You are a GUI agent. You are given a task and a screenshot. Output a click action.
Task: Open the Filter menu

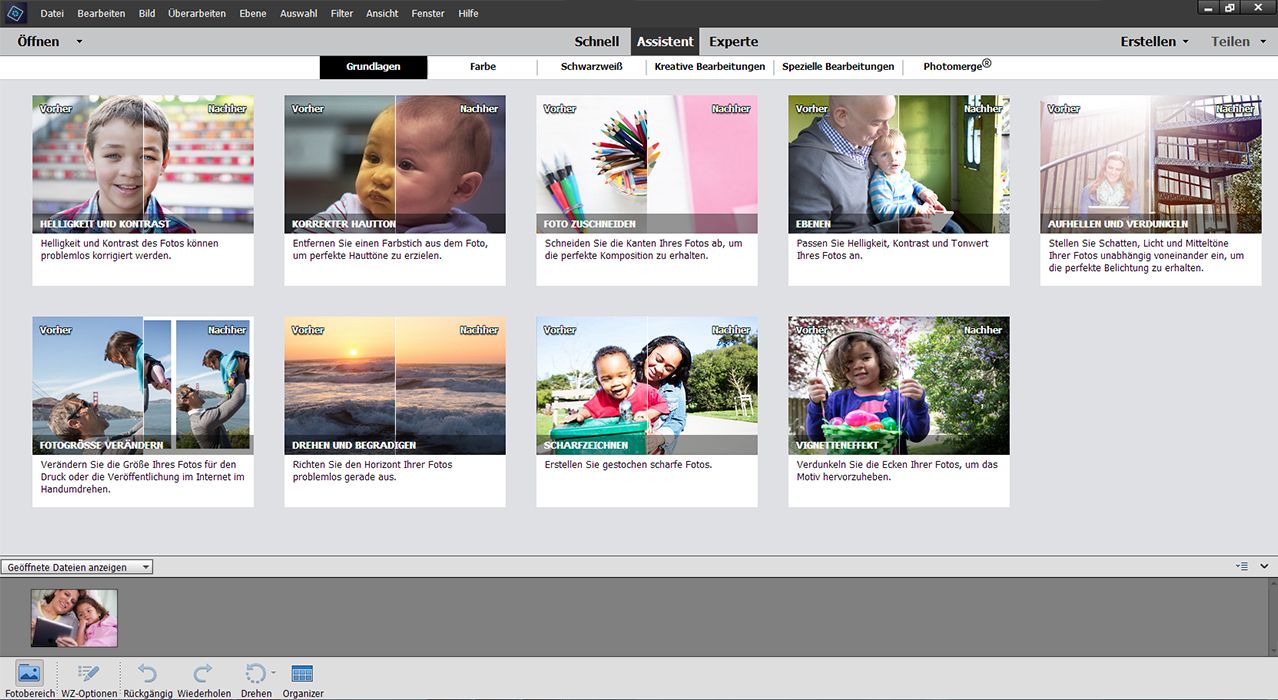[341, 13]
